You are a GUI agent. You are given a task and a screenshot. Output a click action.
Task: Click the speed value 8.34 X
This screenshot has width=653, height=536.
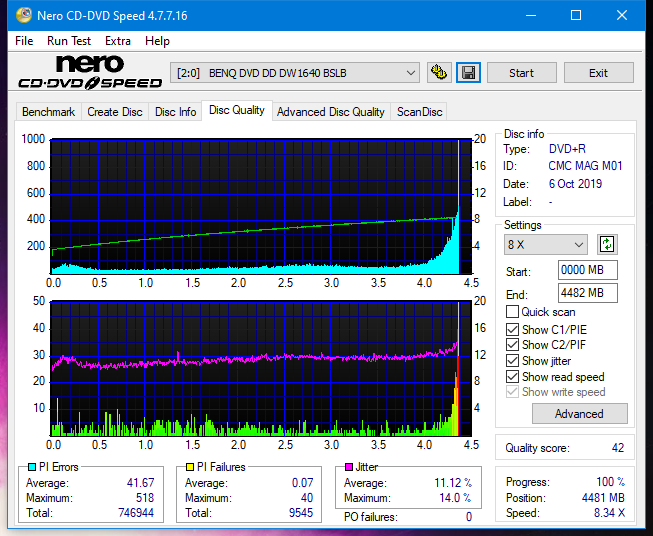pos(609,513)
